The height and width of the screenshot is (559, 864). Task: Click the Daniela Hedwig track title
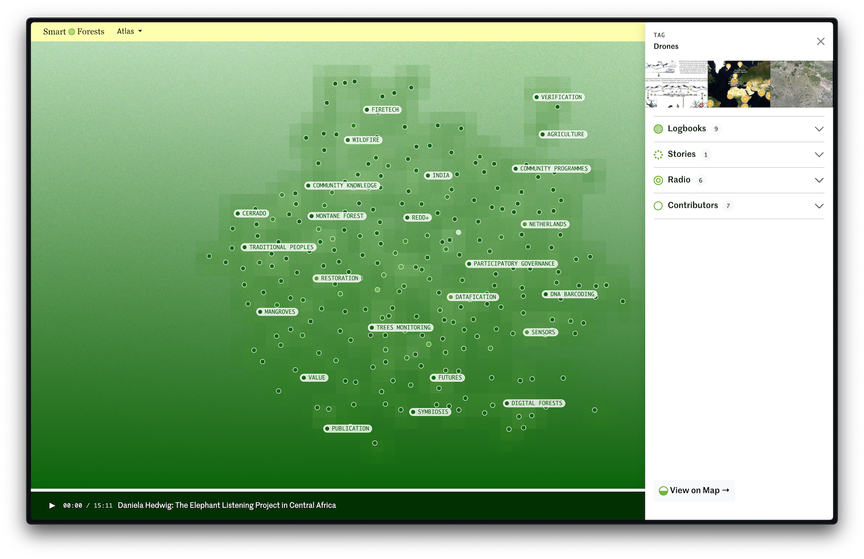point(226,506)
